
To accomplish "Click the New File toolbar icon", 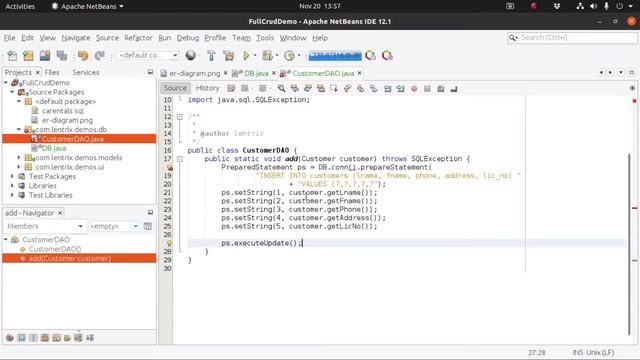I will [12, 56].
